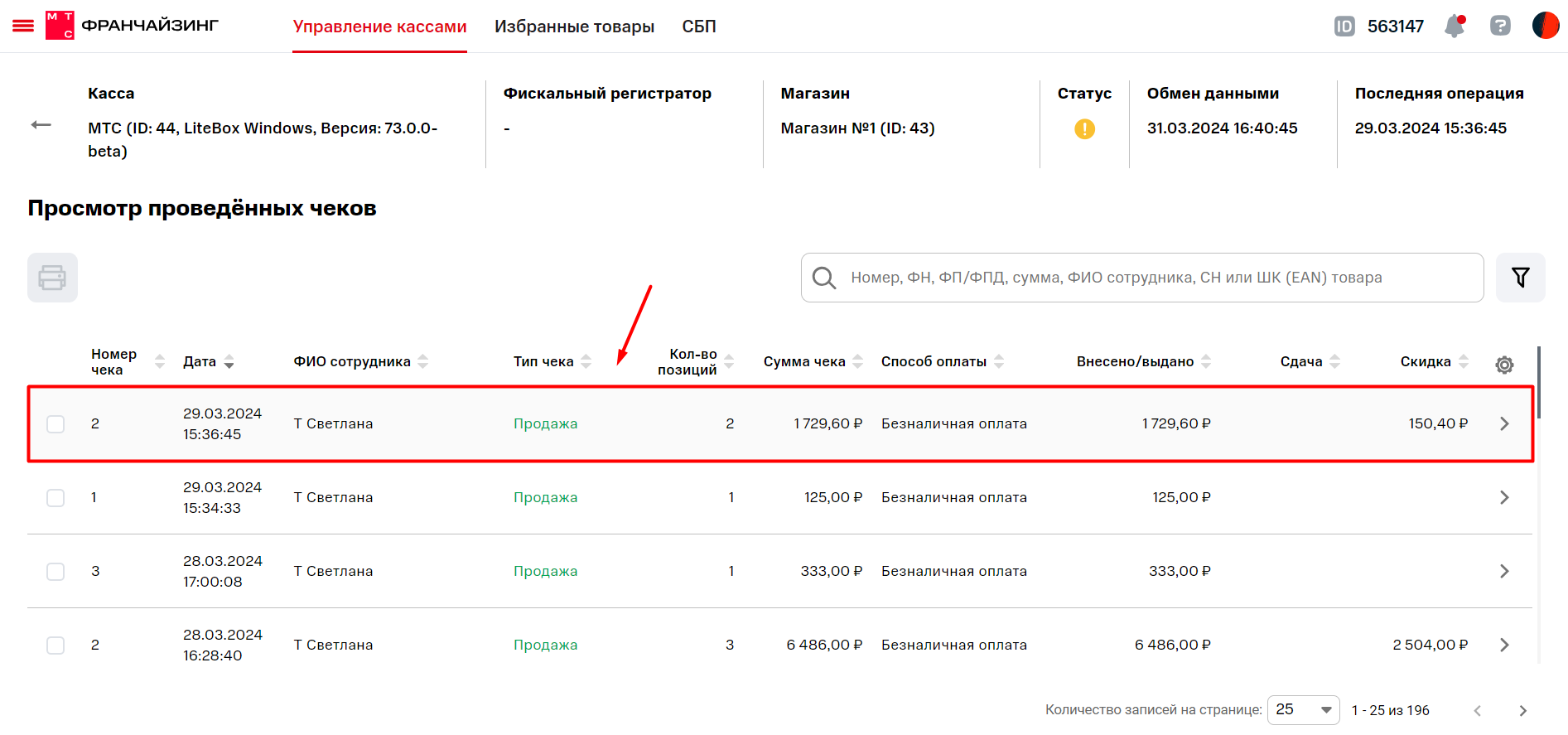Click the cash register name МТС LiteBox
The image size is (1568, 735).
(263, 139)
